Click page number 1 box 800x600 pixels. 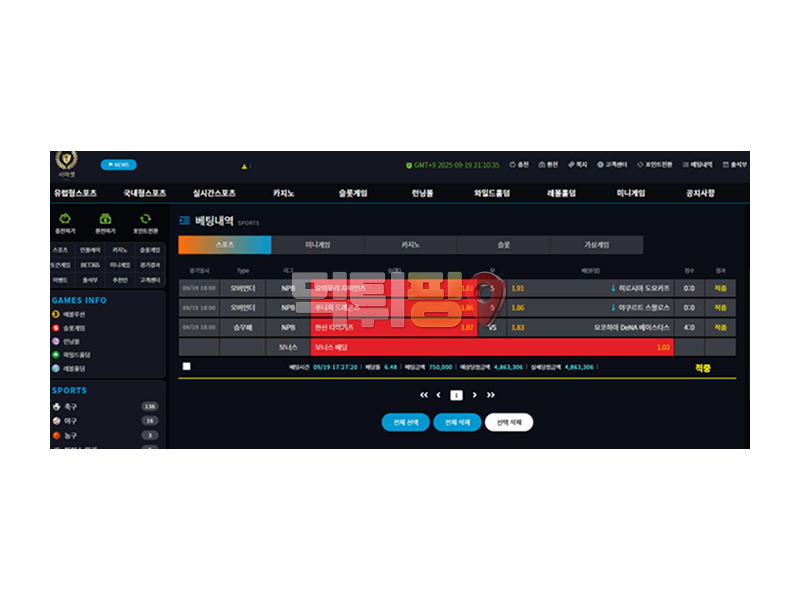(x=456, y=395)
